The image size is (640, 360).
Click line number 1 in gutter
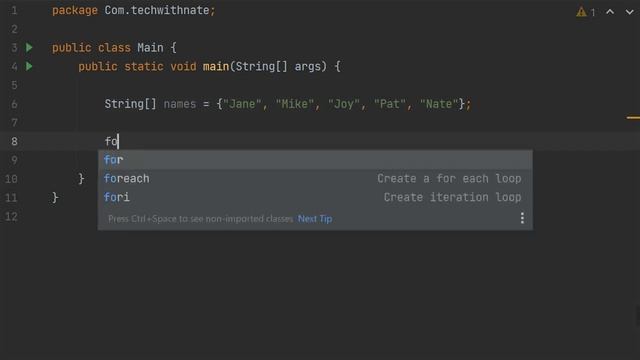[x=14, y=10]
